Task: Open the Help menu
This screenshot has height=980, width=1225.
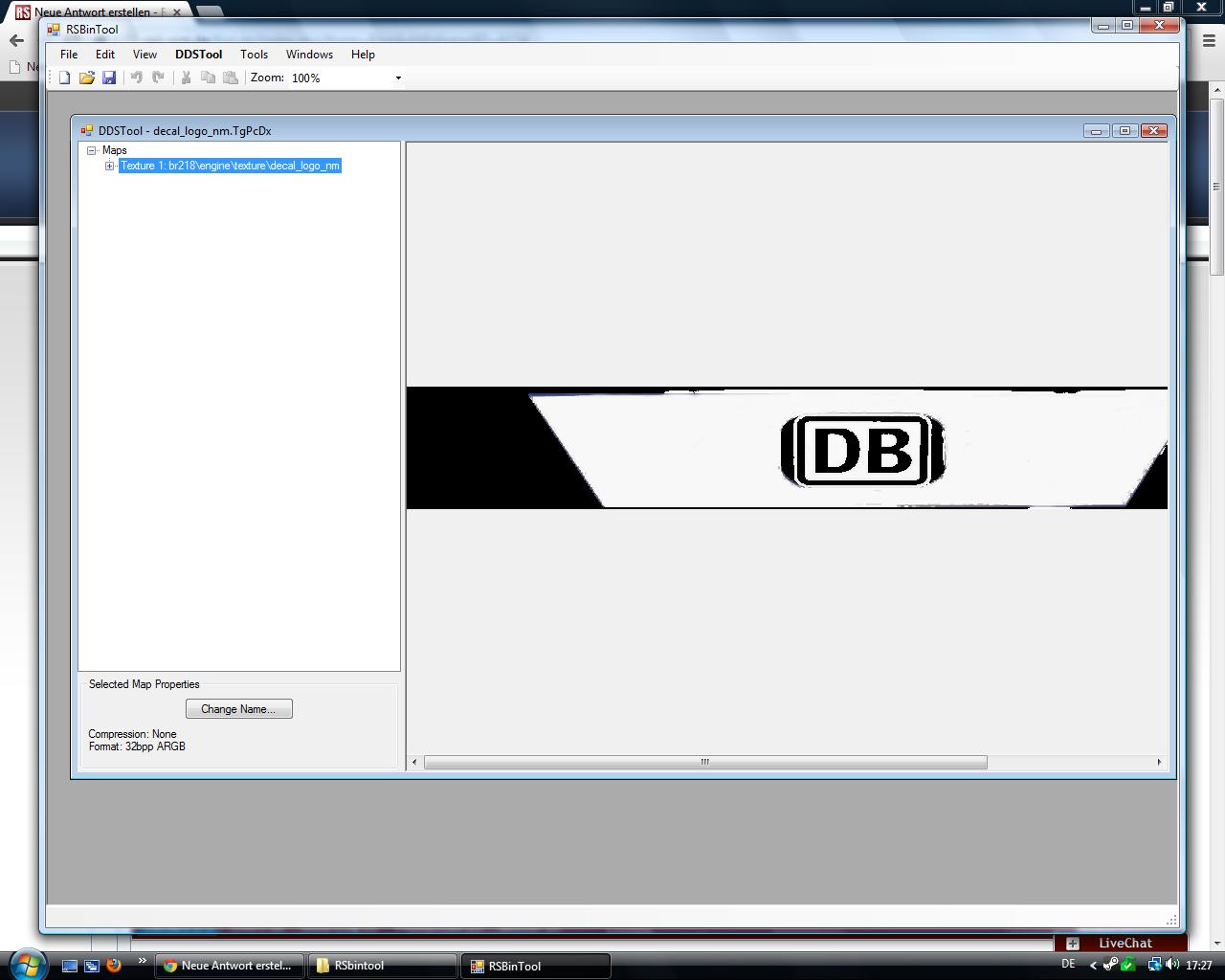Action: [x=363, y=55]
